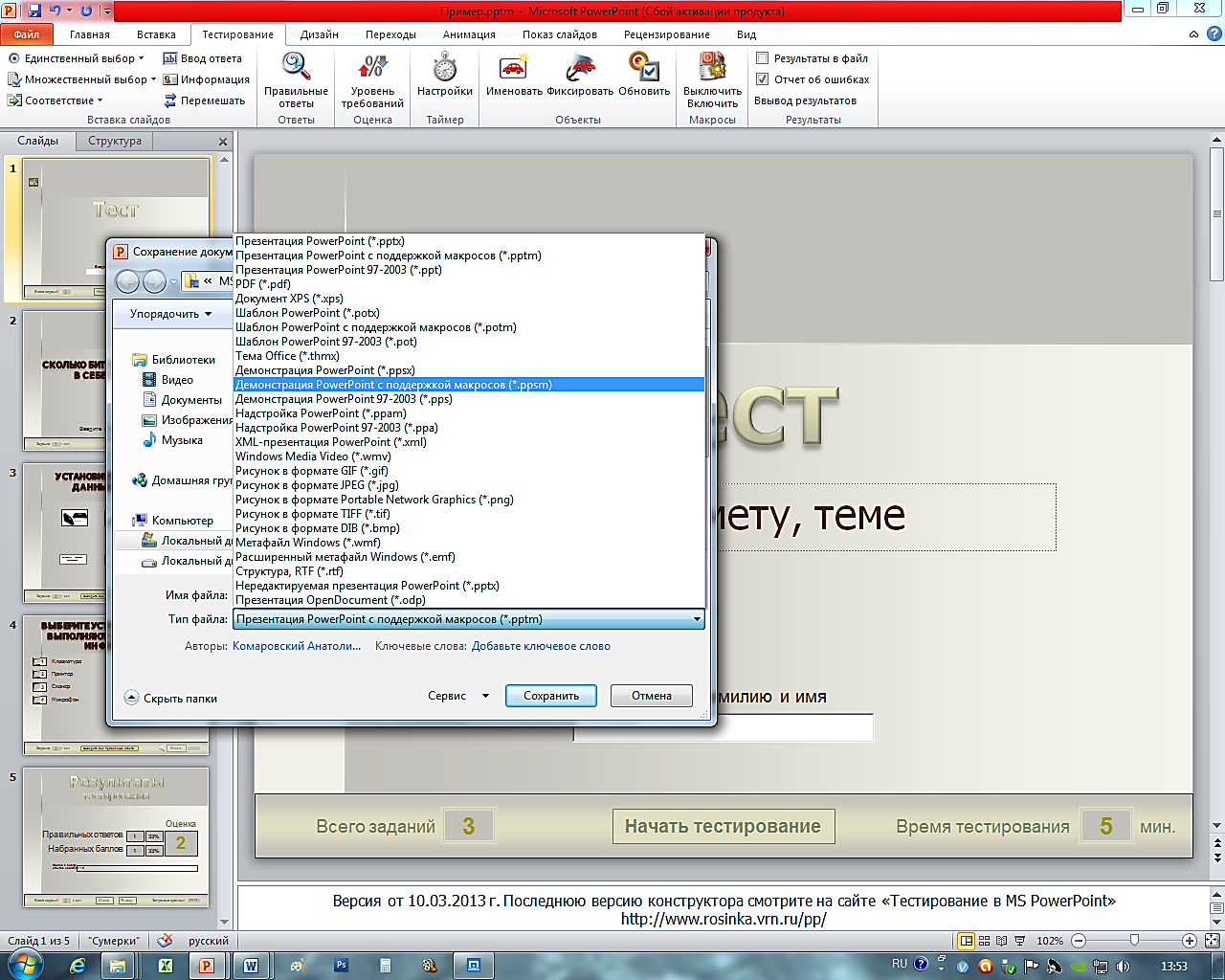Image resolution: width=1225 pixels, height=980 pixels.
Task: Open Photoshop from the taskbar
Action: point(341,966)
